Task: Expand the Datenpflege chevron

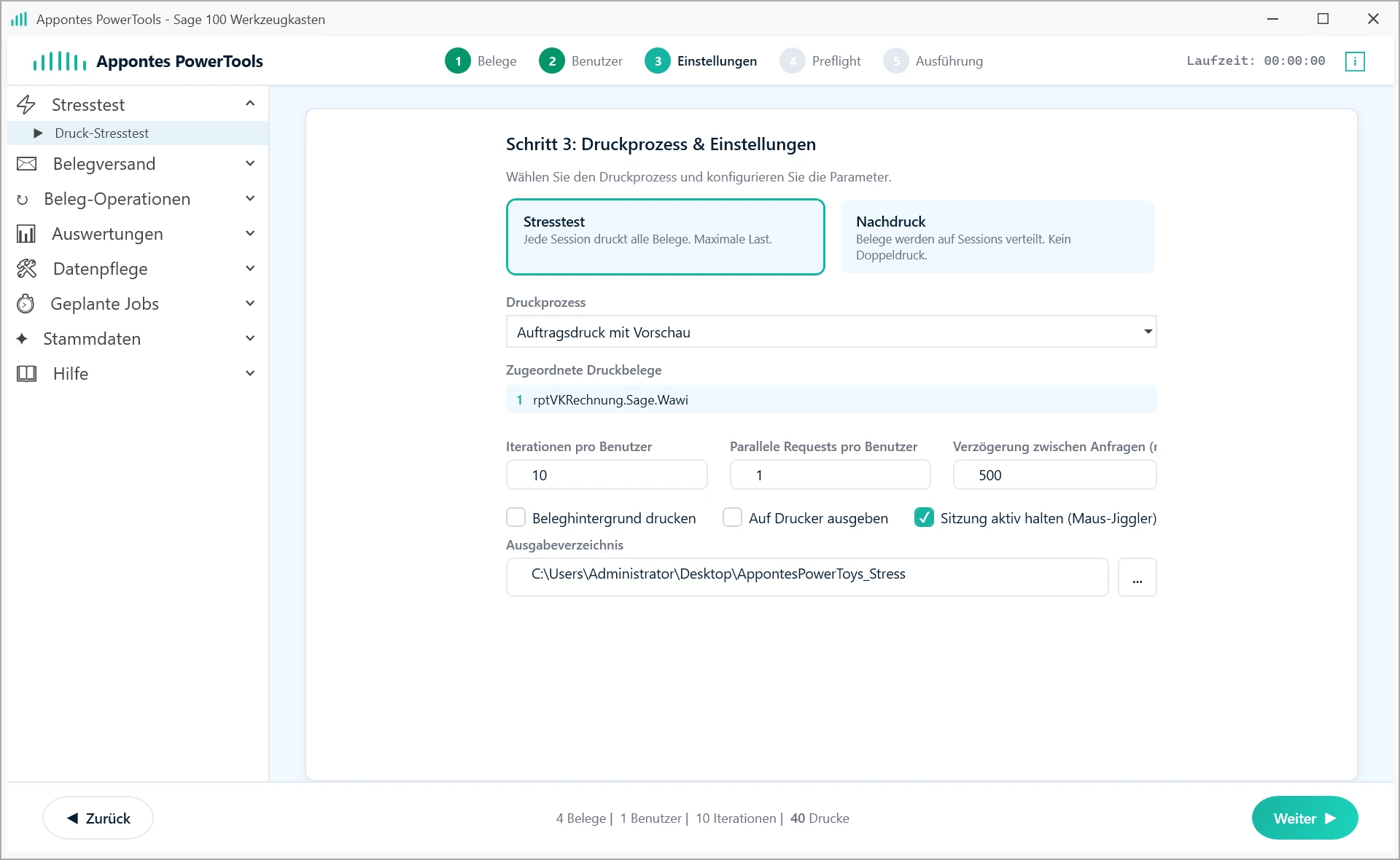Action: click(x=250, y=268)
